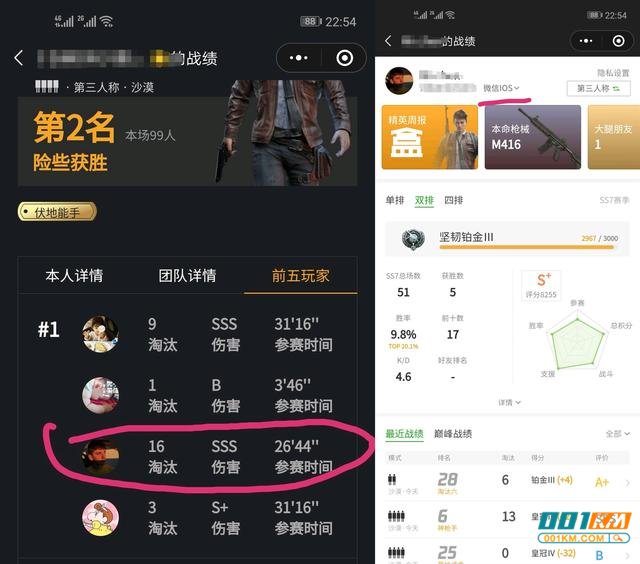This screenshot has height=564, width=640.
Task: Expand the 微信IOS platform dropdown
Action: coord(501,88)
